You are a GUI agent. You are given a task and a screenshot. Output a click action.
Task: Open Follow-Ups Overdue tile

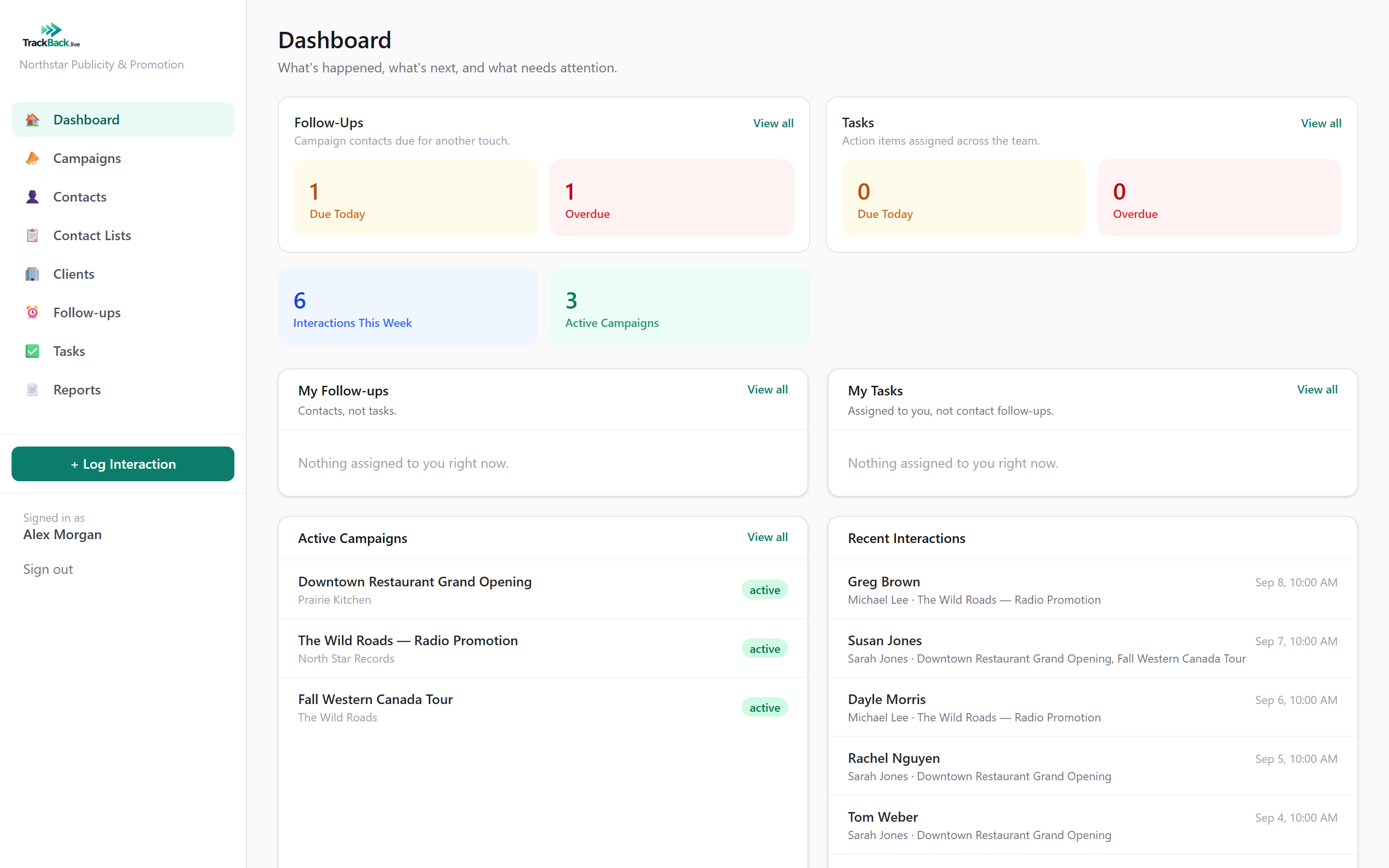(671, 198)
